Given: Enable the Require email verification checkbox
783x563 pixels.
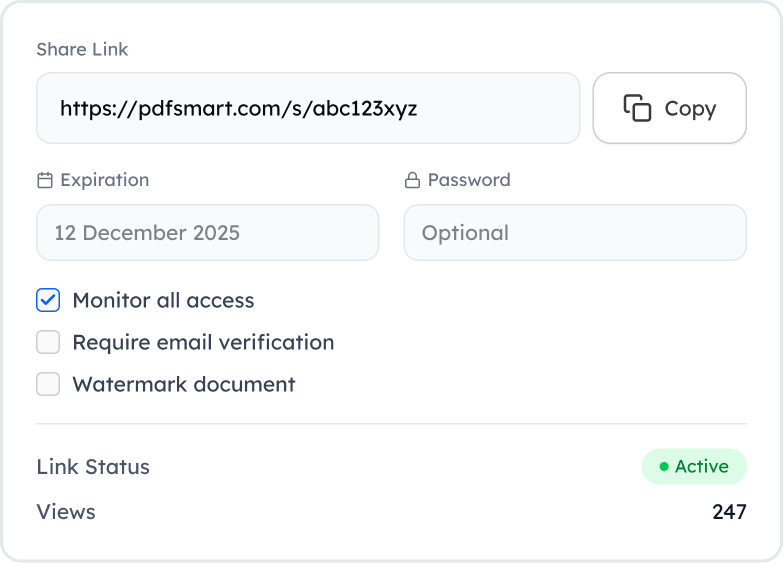Looking at the screenshot, I should (48, 342).
